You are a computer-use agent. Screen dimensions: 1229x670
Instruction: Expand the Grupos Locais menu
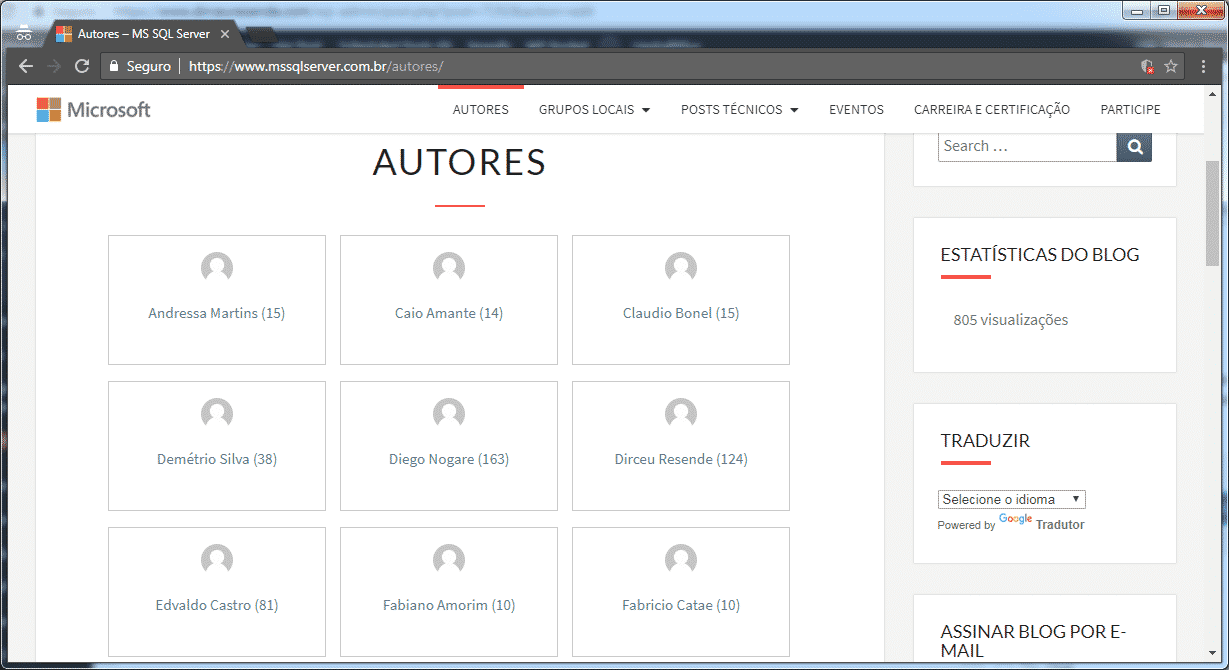coord(594,110)
